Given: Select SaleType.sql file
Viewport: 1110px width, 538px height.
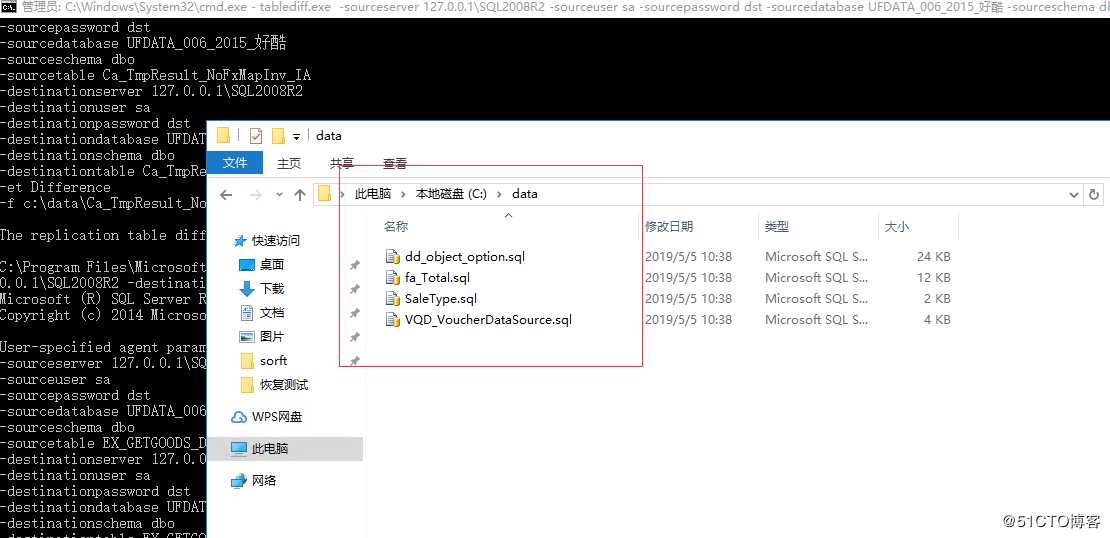Looking at the screenshot, I should [441, 299].
